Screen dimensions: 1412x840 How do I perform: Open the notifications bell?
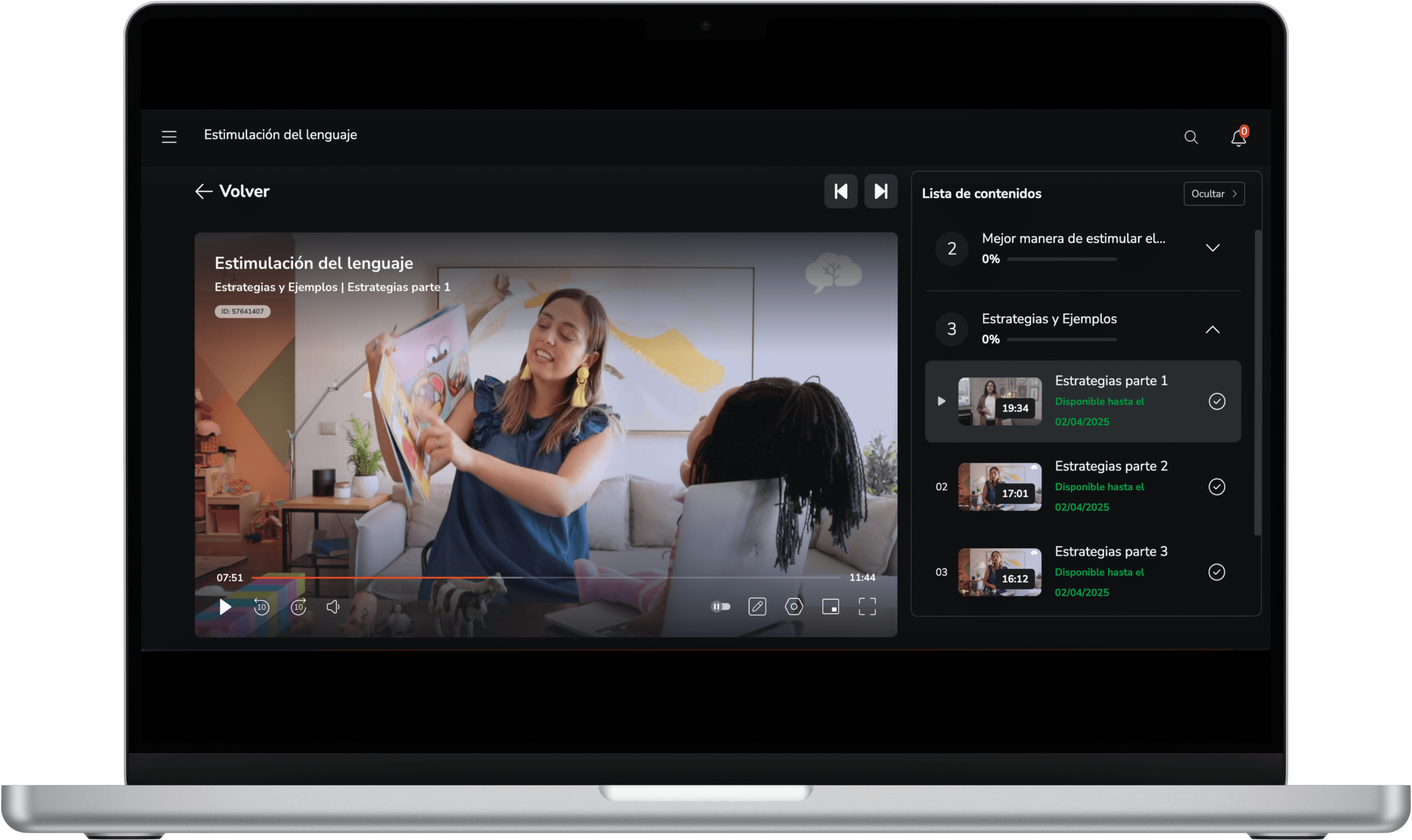[1239, 137]
